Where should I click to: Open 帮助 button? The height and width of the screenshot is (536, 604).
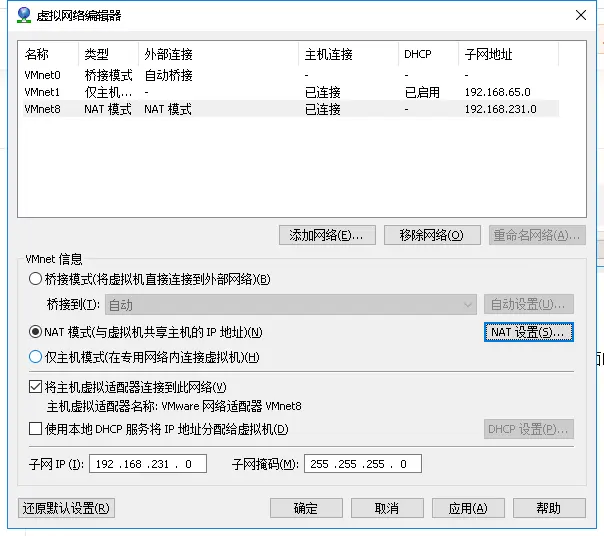549,508
